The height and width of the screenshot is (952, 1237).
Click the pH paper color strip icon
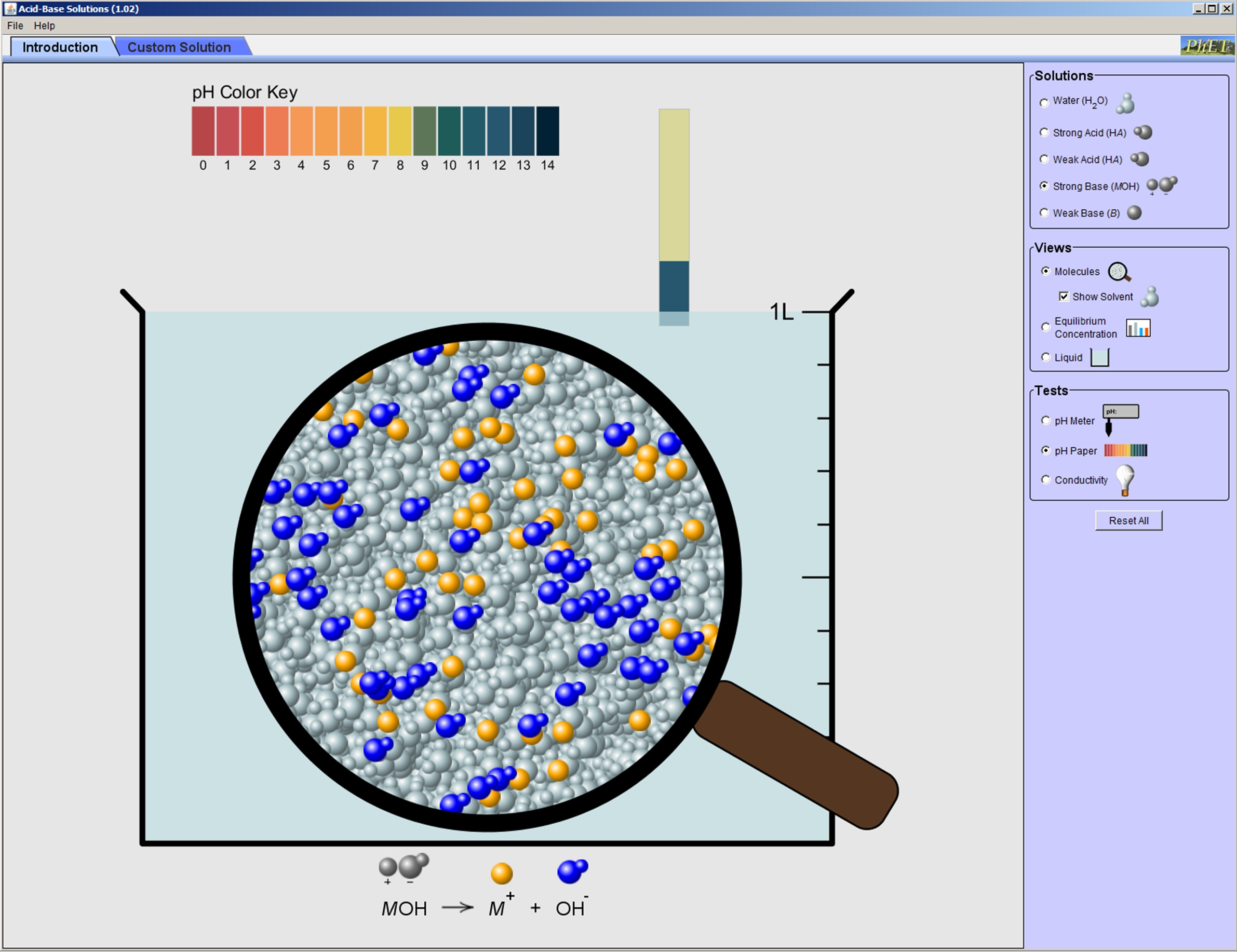pyautogui.click(x=1125, y=450)
